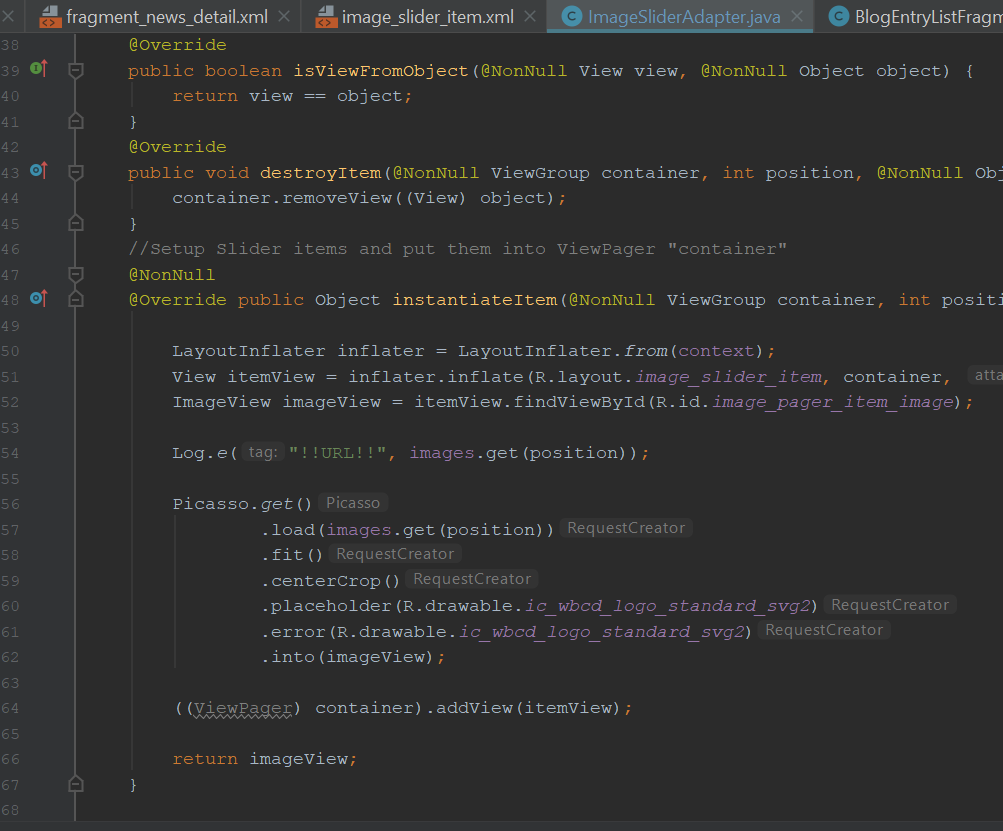The image size is (1003, 831).
Task: Close the fragment_news_detail.xml tab
Action: [x=285, y=17]
